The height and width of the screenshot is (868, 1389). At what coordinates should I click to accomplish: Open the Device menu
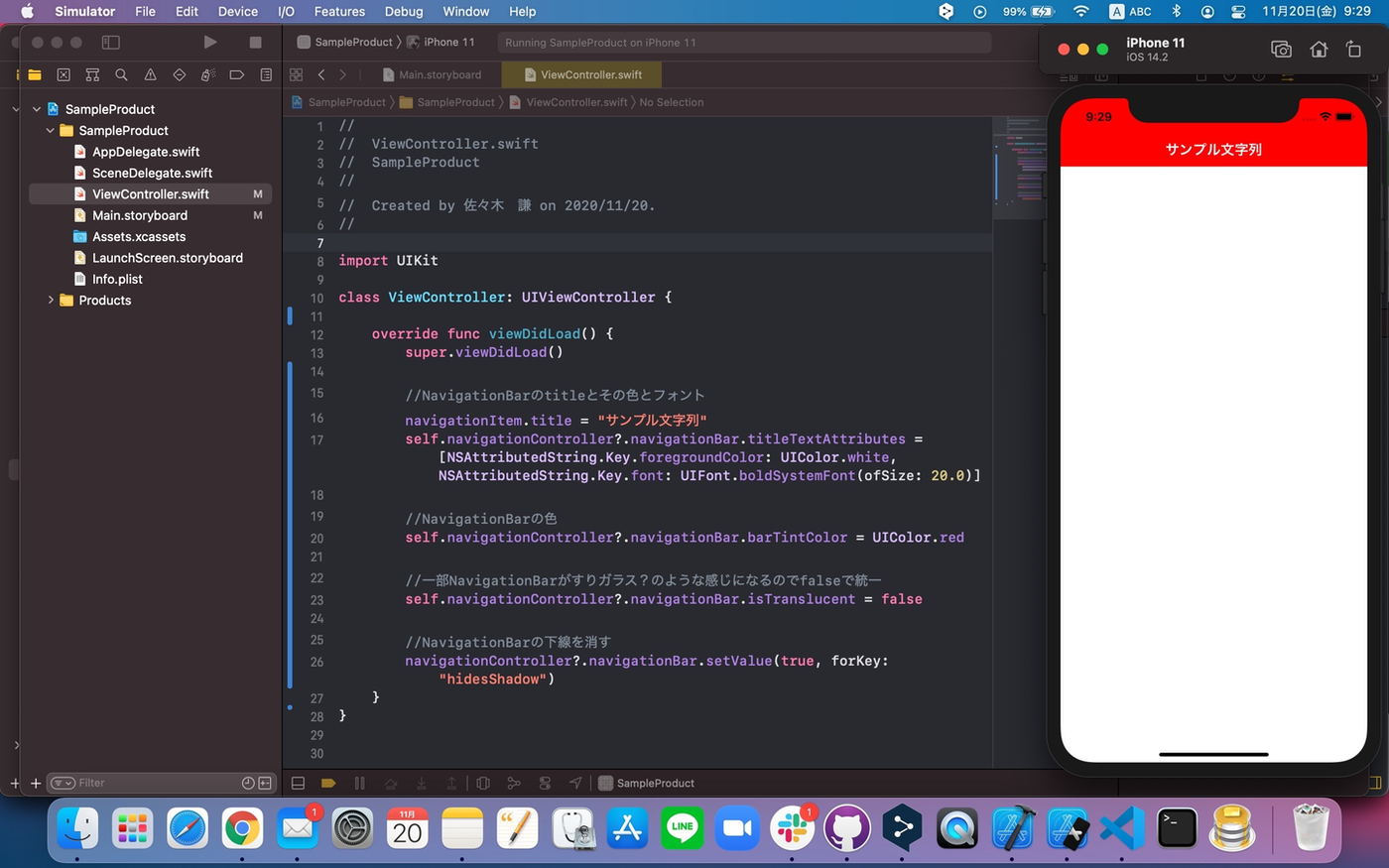point(238,11)
